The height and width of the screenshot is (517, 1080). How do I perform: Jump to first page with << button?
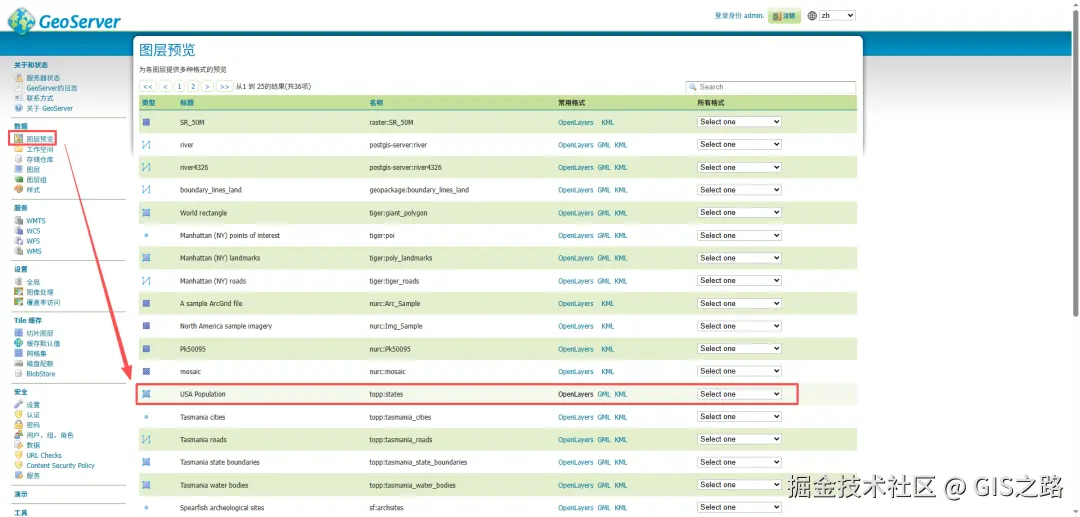point(147,87)
